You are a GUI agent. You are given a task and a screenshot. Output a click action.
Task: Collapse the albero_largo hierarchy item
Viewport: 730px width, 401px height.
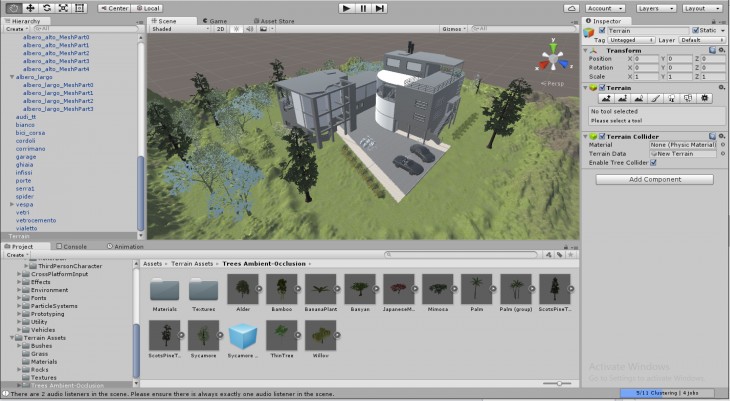11,77
